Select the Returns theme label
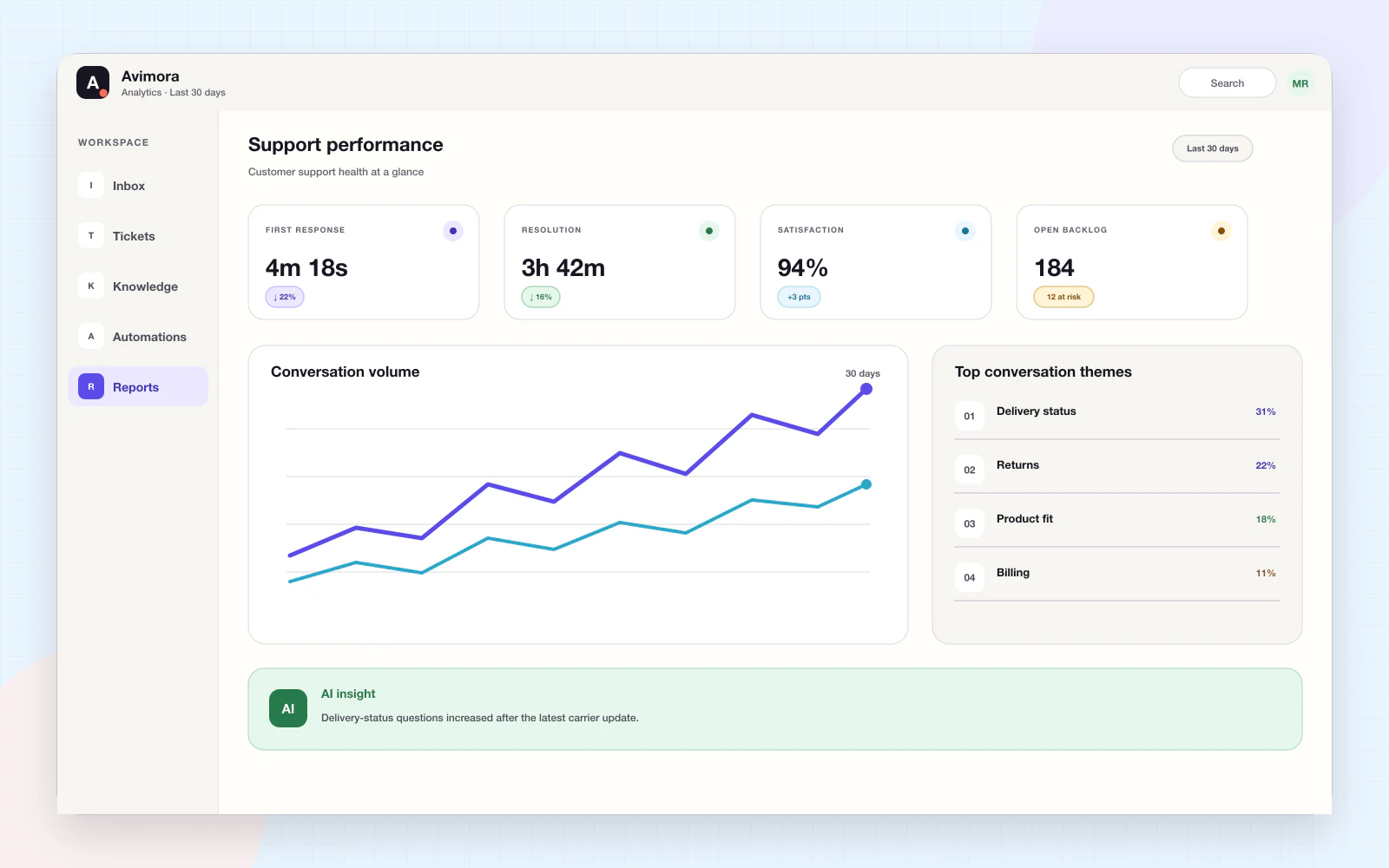The height and width of the screenshot is (868, 1389). (x=1017, y=465)
